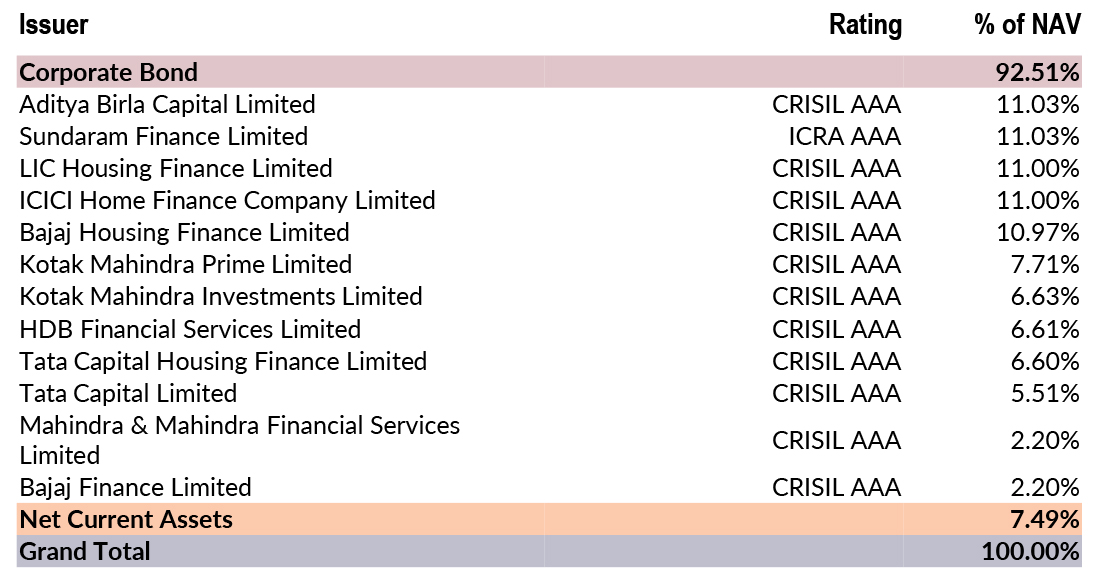Click ICICI Home Finance Company Limited
This screenshot has height=576, width=1099.
click(x=227, y=200)
